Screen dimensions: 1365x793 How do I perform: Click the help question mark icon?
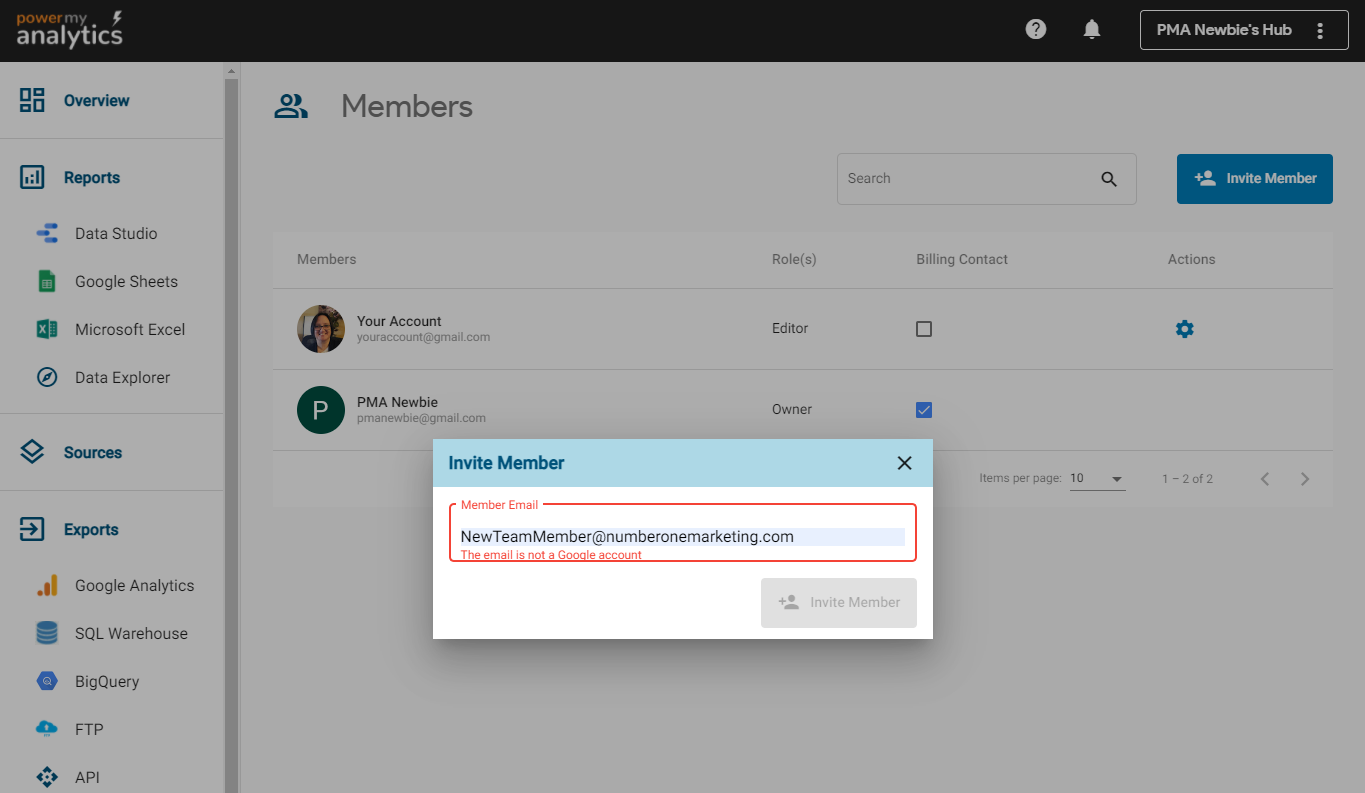[1036, 30]
